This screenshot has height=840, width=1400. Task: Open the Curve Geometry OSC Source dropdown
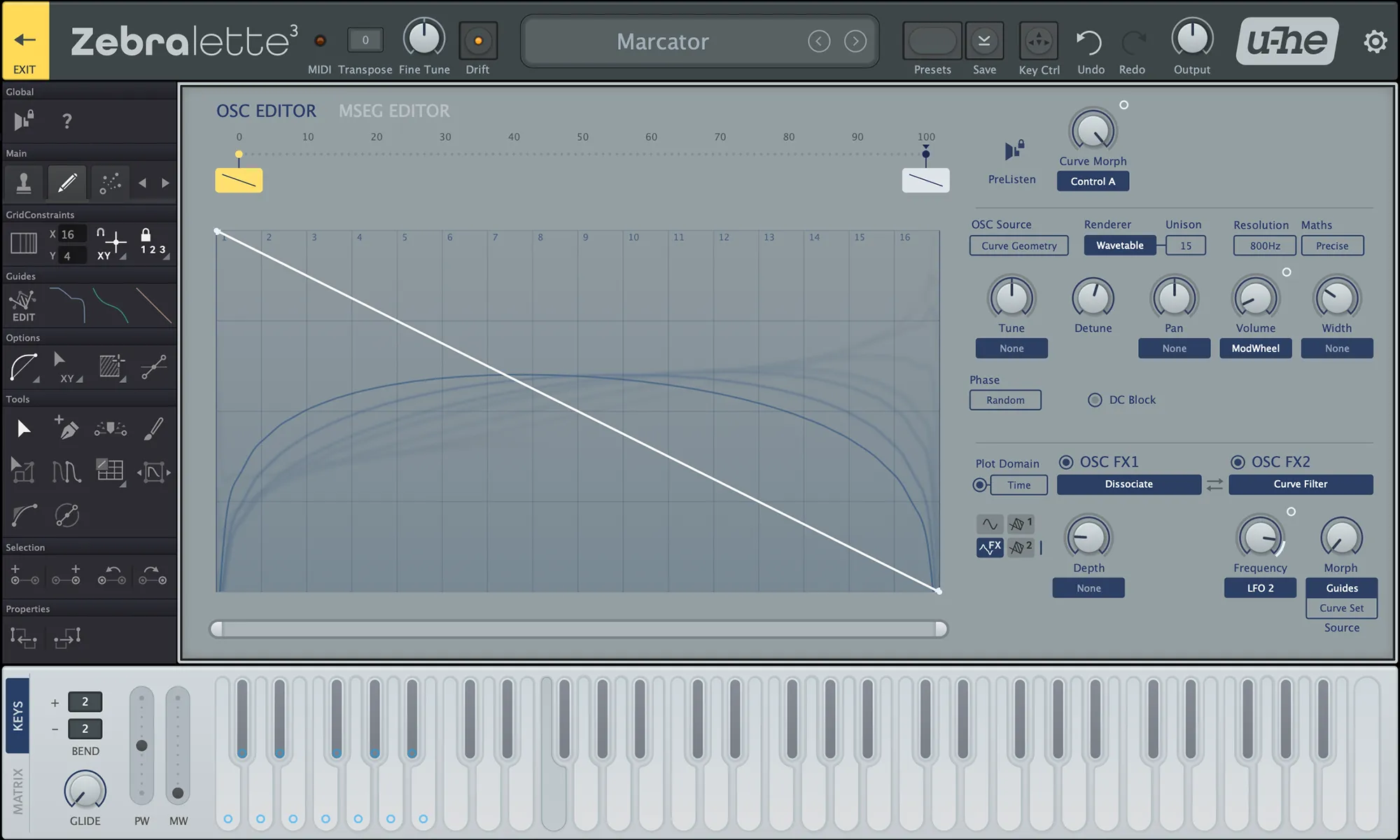coord(1018,246)
